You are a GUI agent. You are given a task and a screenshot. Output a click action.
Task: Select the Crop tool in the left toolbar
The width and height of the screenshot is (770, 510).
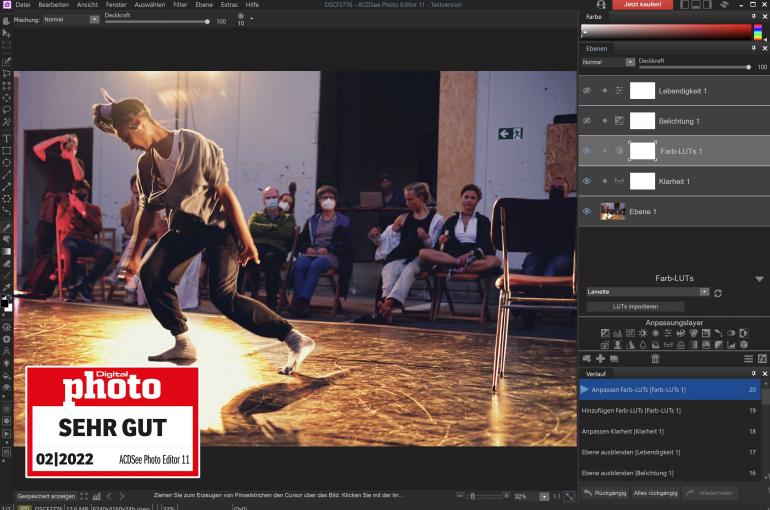[x=6, y=74]
